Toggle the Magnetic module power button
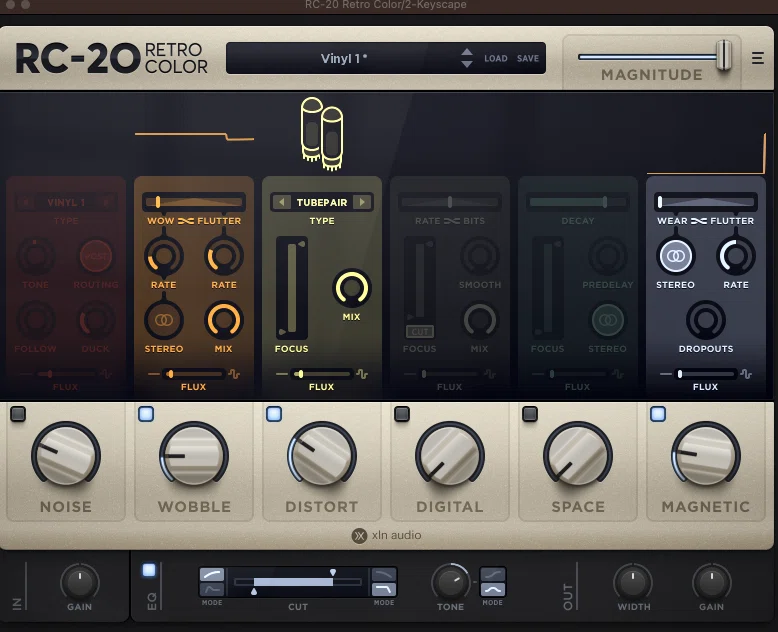Viewport: 778px width, 632px height. coord(658,414)
